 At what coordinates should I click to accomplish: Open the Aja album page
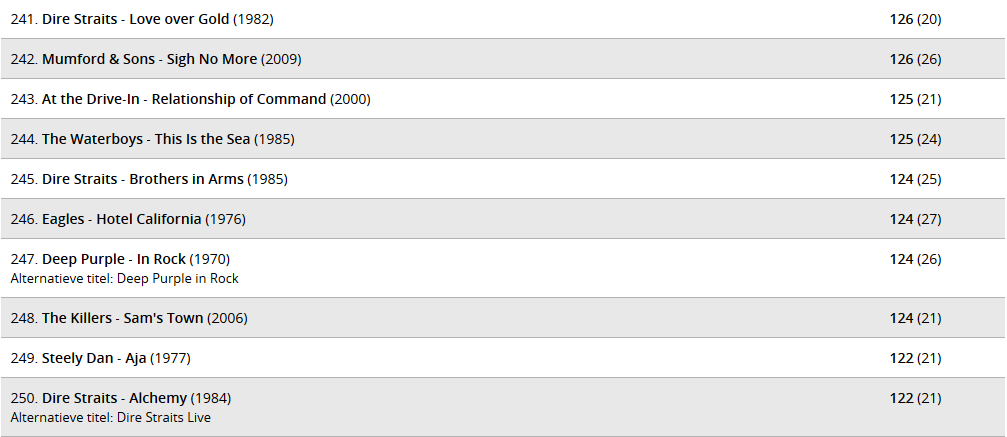[x=136, y=358]
